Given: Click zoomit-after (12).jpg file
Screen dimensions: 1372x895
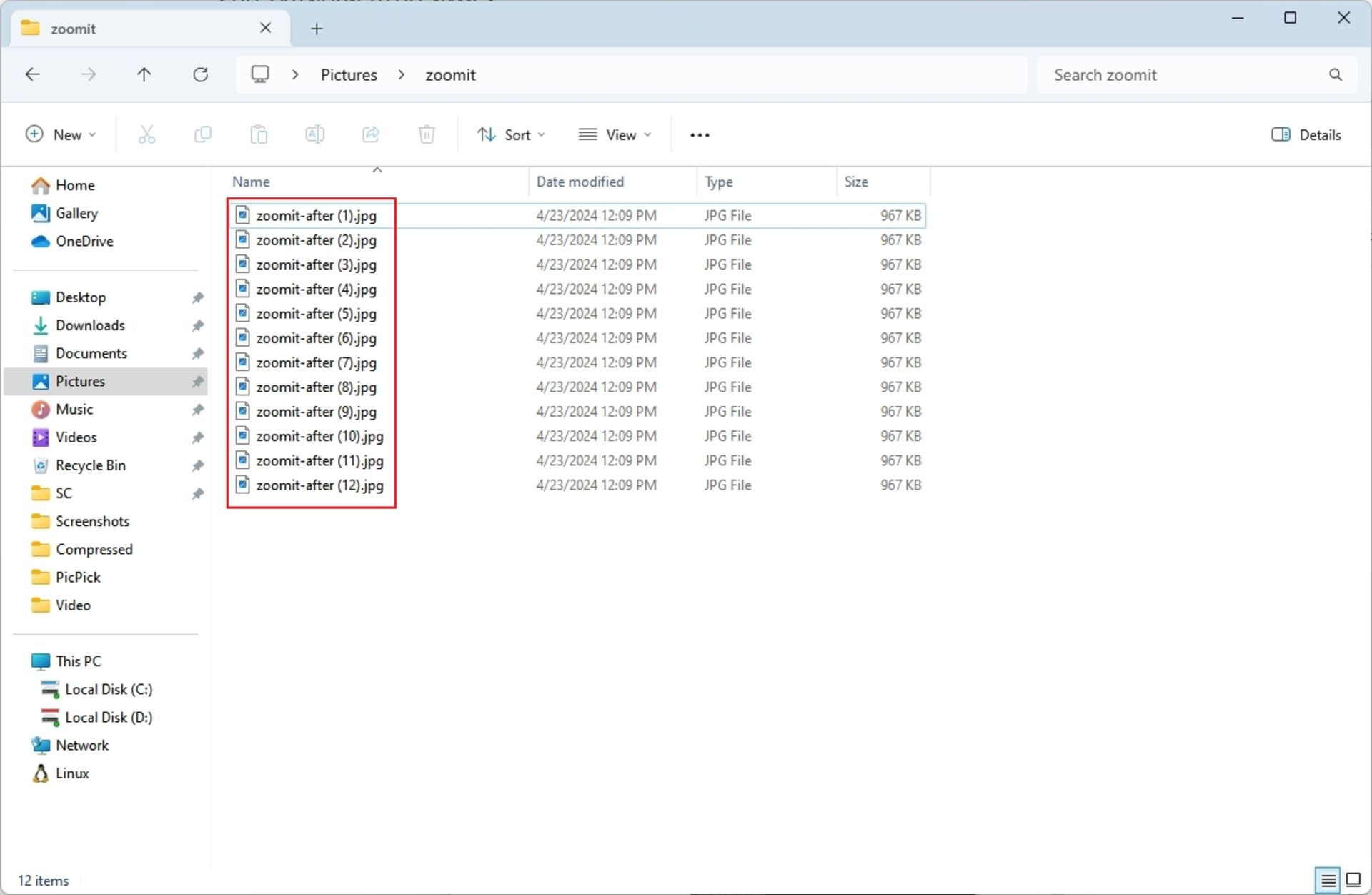Looking at the screenshot, I should 320,485.
